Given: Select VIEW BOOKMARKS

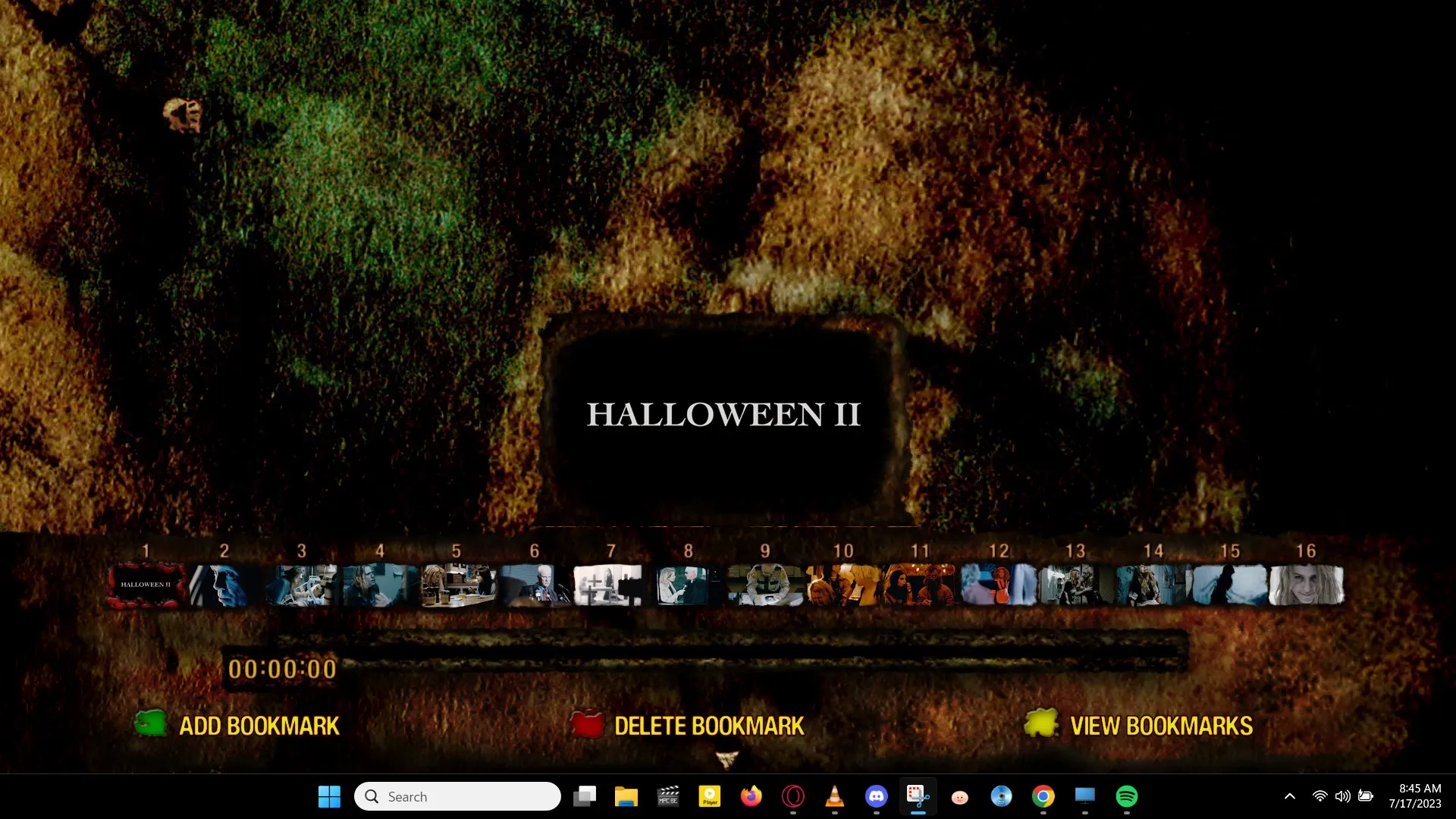Looking at the screenshot, I should (x=1160, y=726).
